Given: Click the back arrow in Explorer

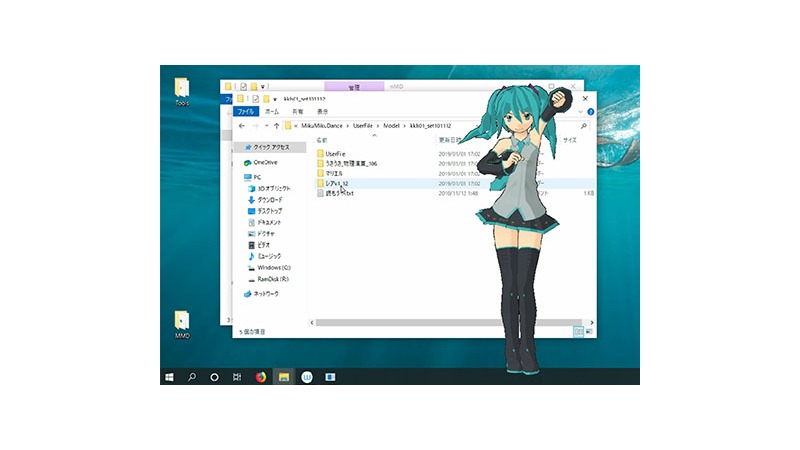Looking at the screenshot, I should (x=240, y=126).
